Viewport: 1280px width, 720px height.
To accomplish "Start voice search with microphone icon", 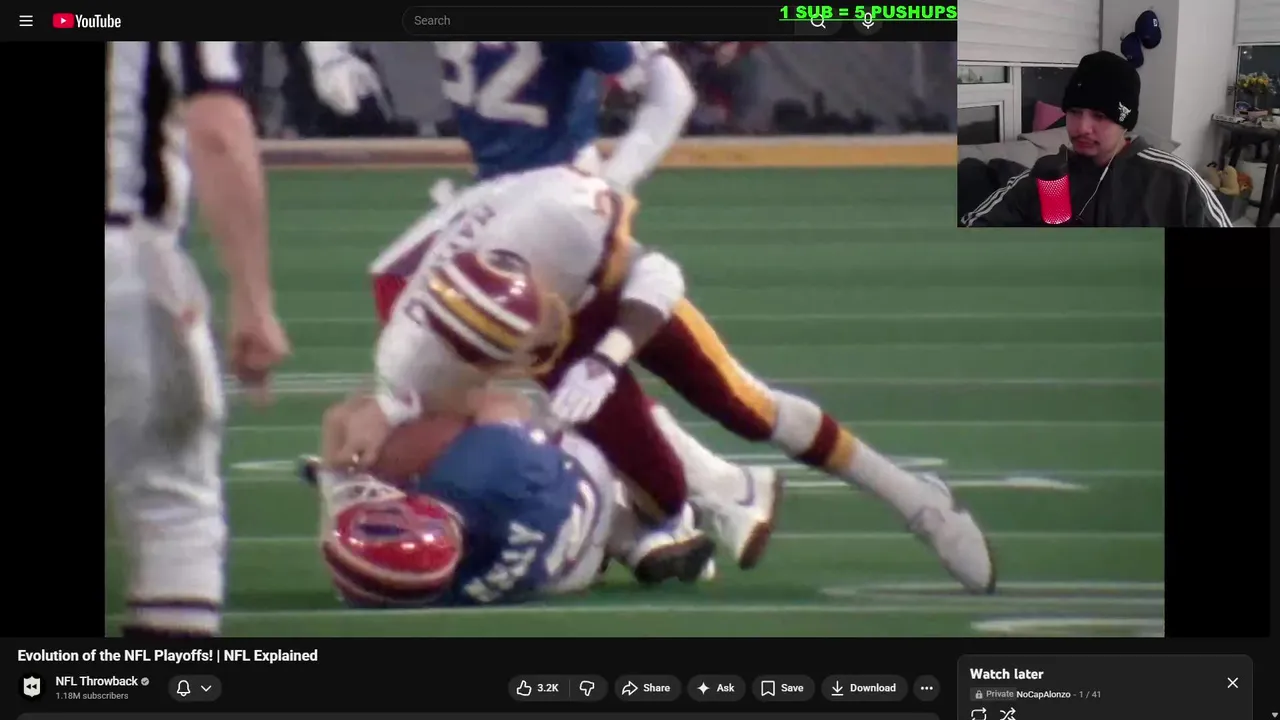I will (868, 21).
